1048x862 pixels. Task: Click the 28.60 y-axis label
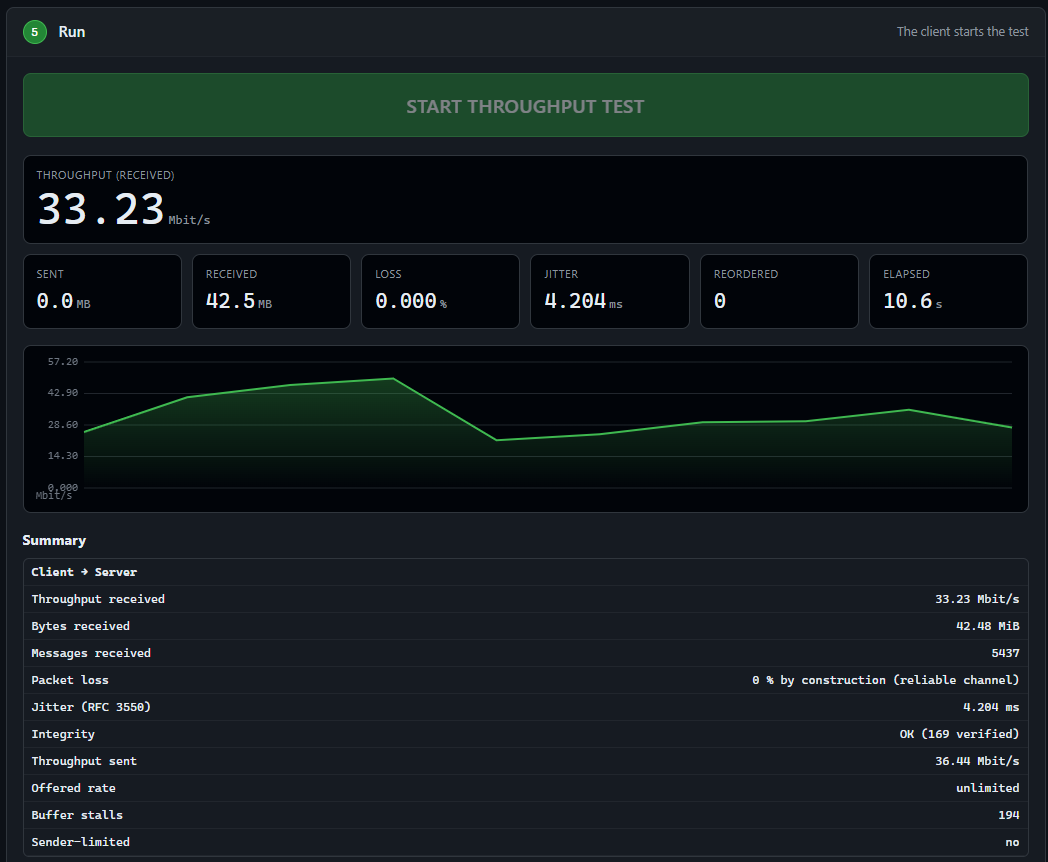63,424
